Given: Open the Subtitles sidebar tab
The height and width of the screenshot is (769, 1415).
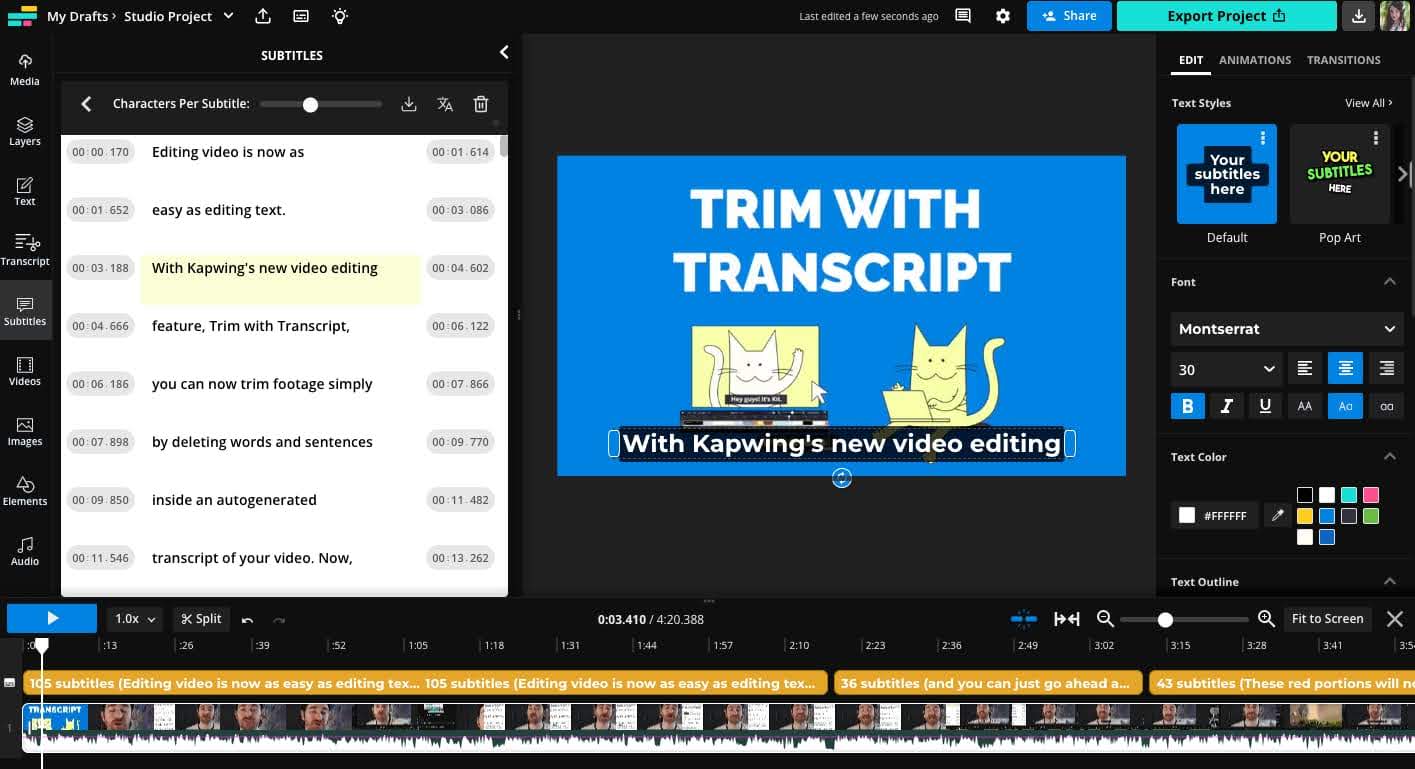Looking at the screenshot, I should [x=25, y=310].
